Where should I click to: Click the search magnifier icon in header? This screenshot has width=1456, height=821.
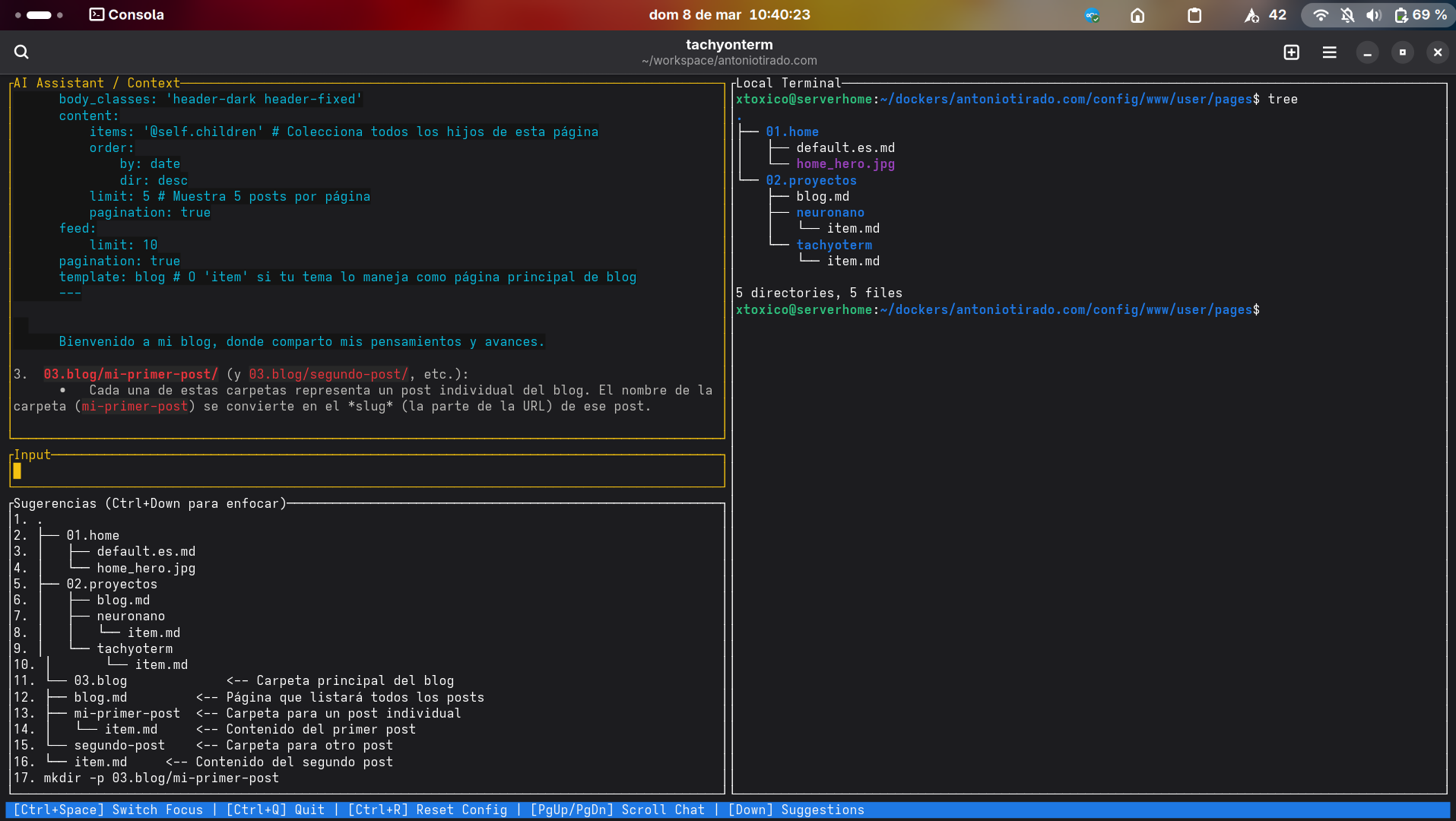click(21, 52)
